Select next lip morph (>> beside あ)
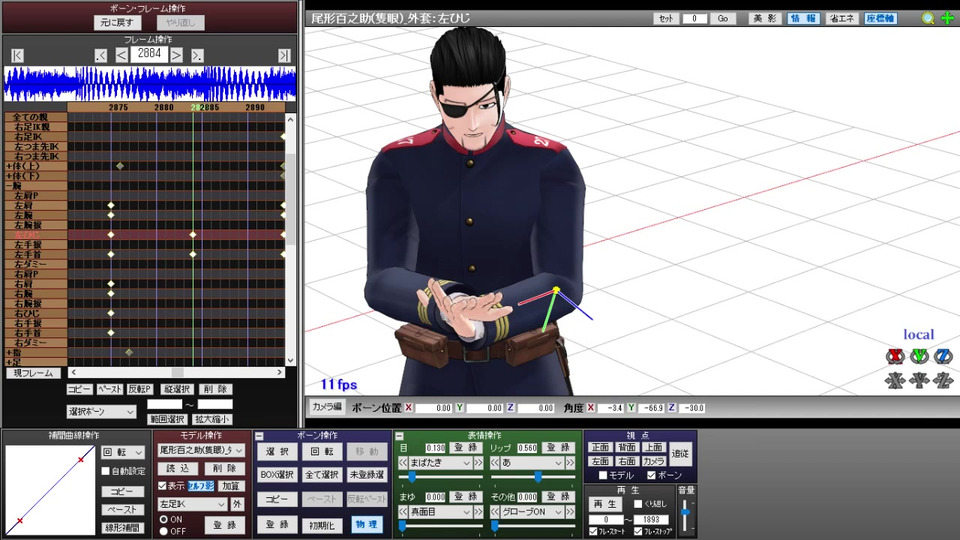The image size is (960, 540). pyautogui.click(x=570, y=463)
